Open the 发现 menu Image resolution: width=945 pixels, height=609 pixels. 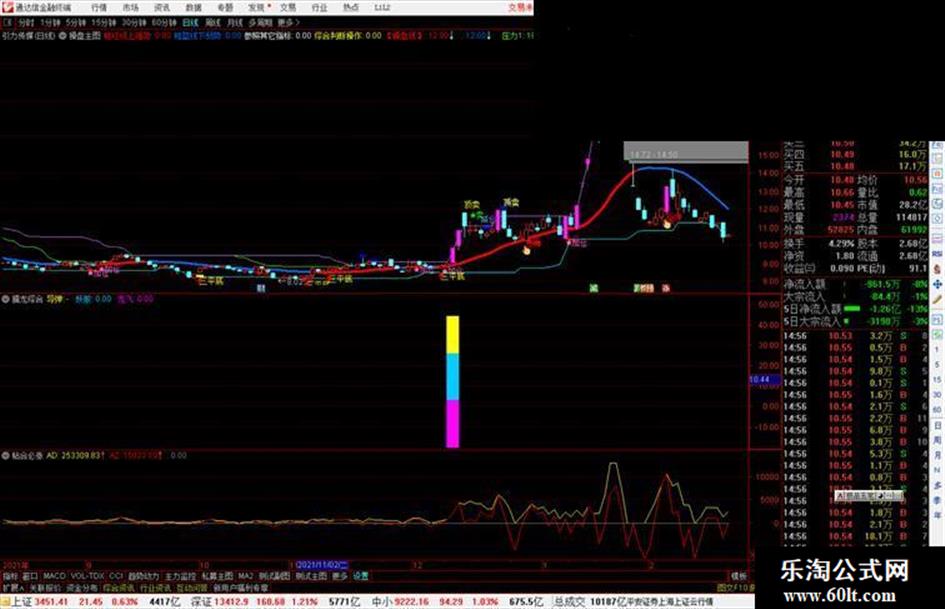pos(257,7)
